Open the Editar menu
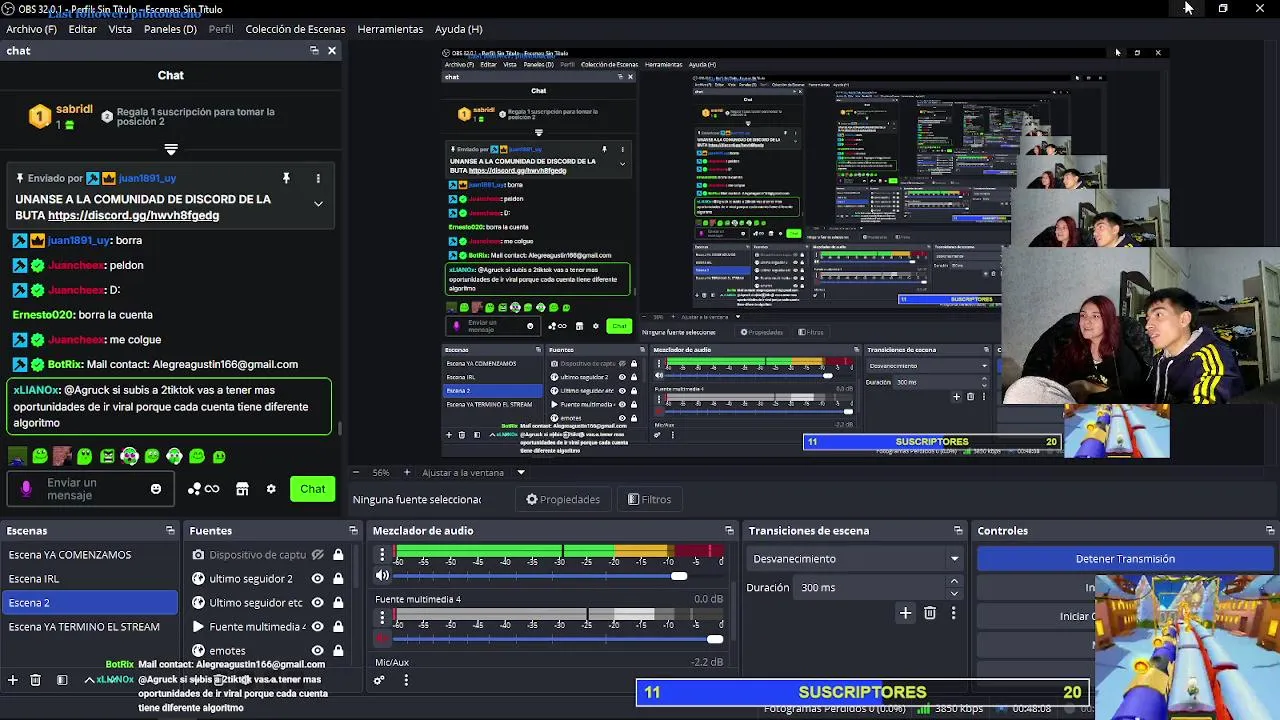This screenshot has height=720, width=1280. pyautogui.click(x=83, y=29)
